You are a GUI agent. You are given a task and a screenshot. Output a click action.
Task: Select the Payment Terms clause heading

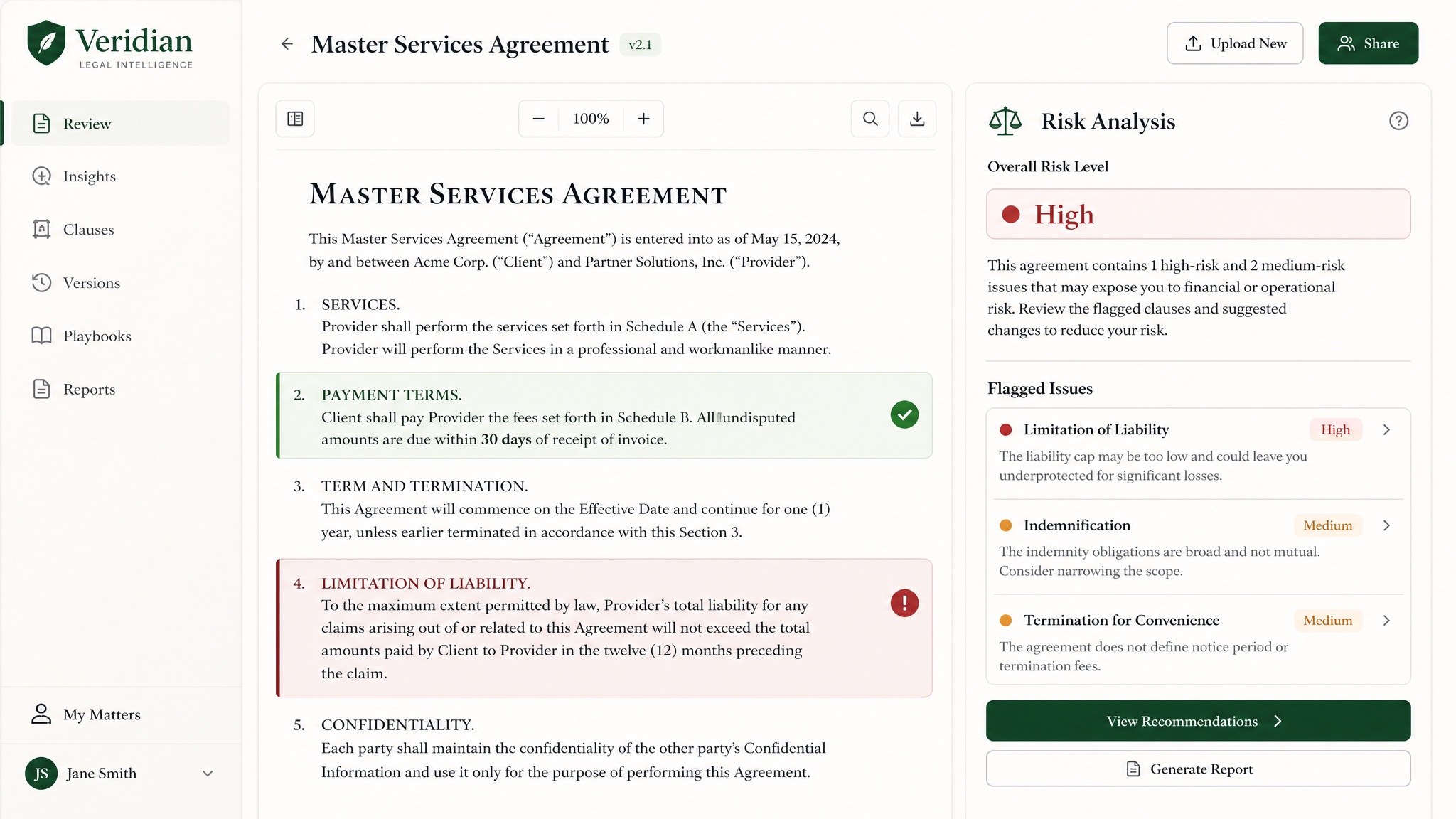pos(392,395)
